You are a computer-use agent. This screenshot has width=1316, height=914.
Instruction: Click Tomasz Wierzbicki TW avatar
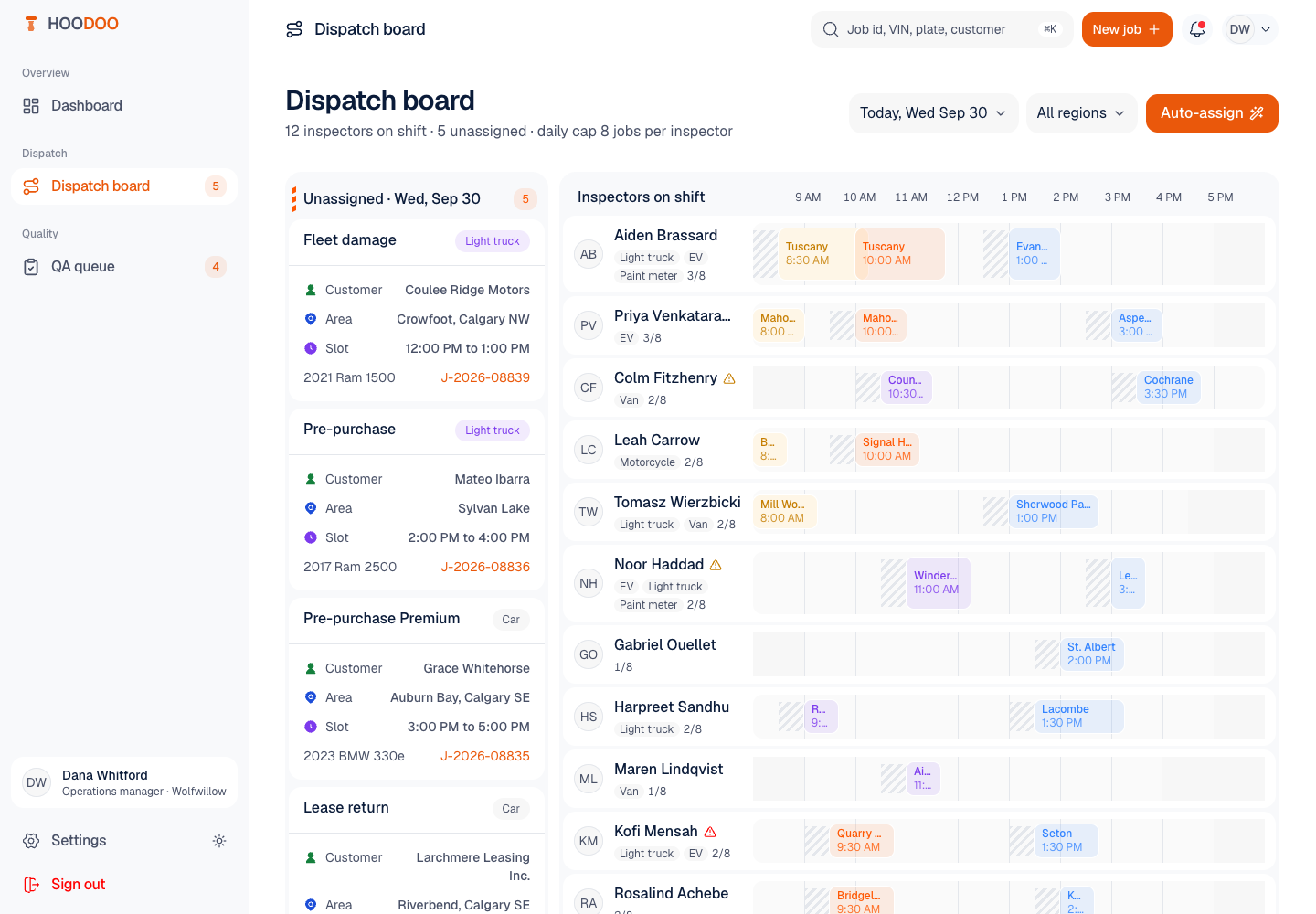(x=589, y=512)
